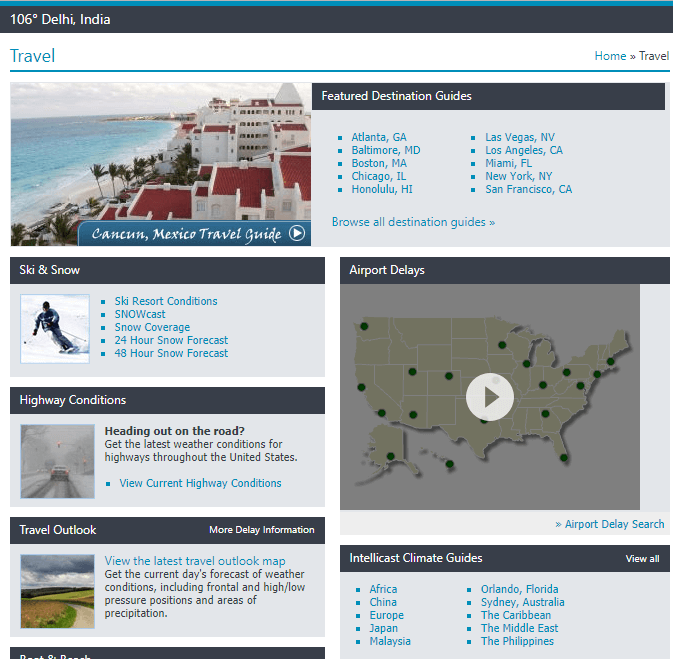Open the Europe climate guide
673x659 pixels.
tap(386, 615)
